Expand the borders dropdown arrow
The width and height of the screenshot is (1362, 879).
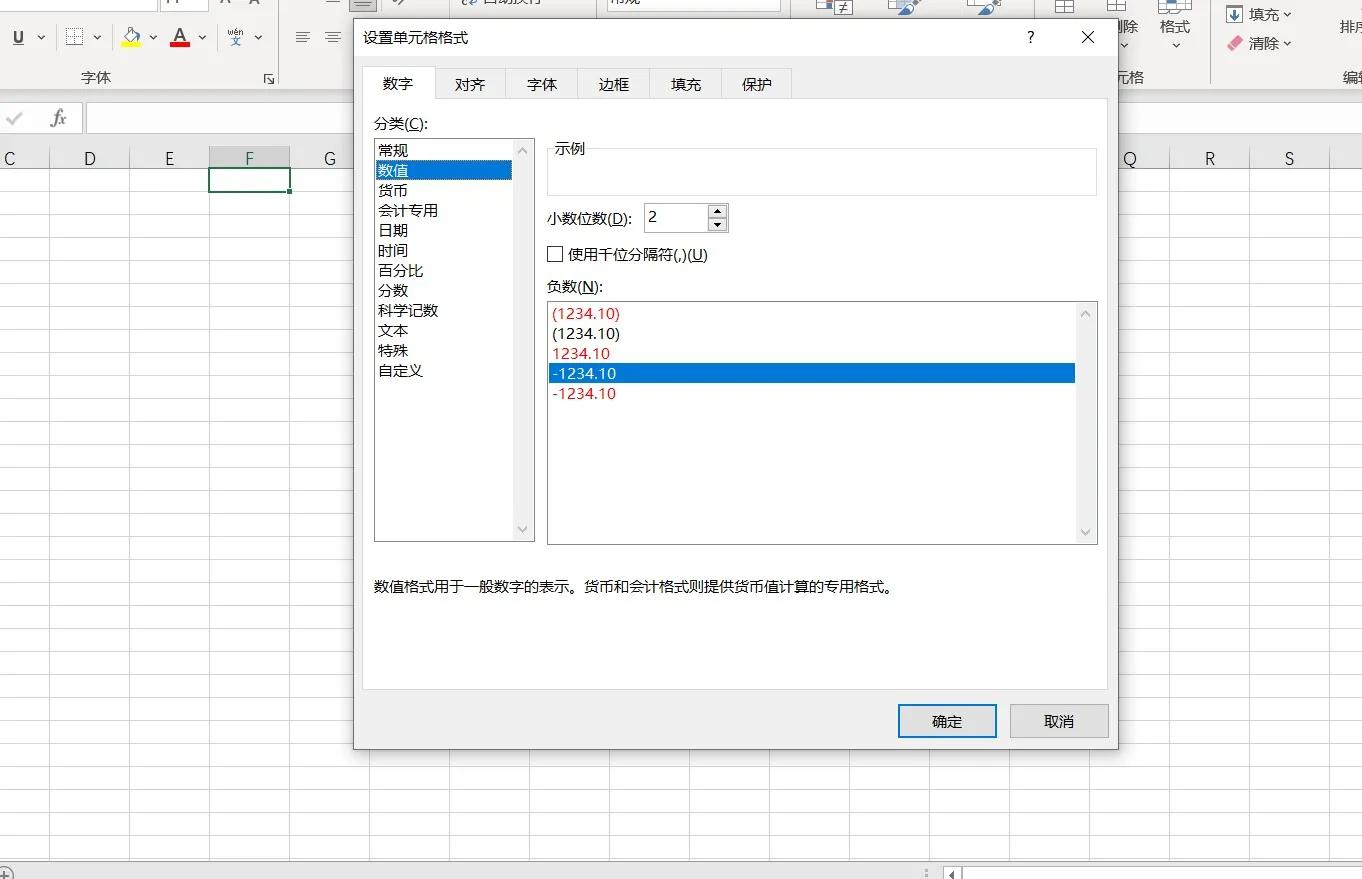click(97, 38)
